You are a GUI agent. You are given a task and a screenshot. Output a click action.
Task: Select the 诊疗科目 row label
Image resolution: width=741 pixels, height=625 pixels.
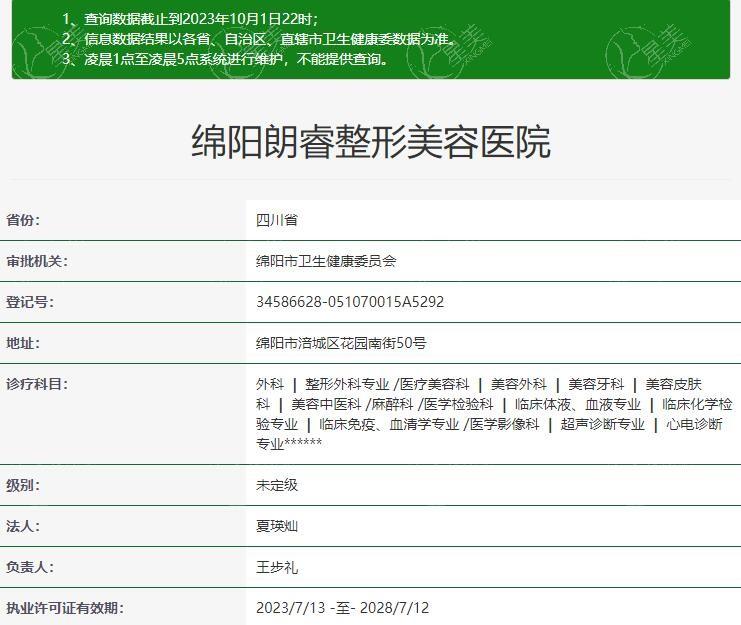(37, 384)
